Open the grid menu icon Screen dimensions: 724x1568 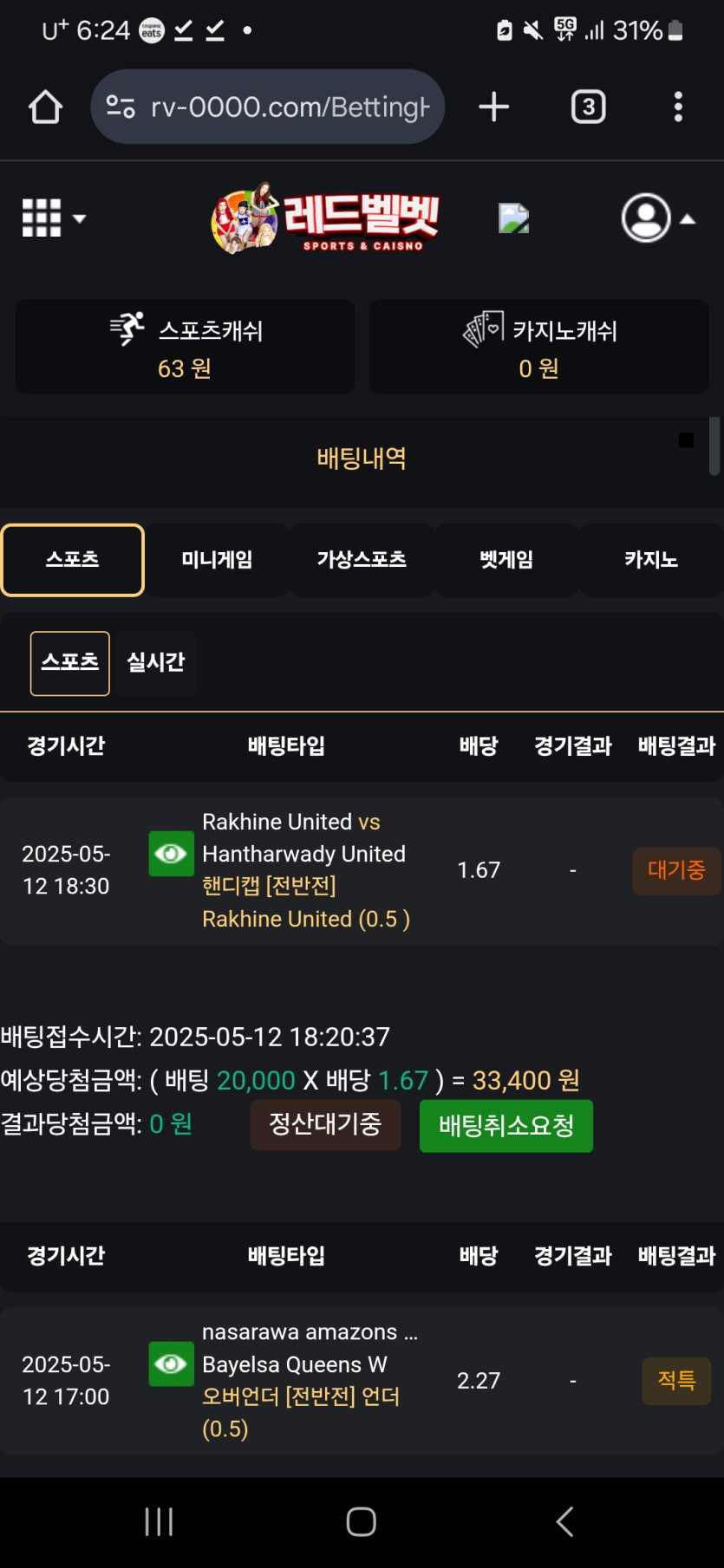[53, 218]
